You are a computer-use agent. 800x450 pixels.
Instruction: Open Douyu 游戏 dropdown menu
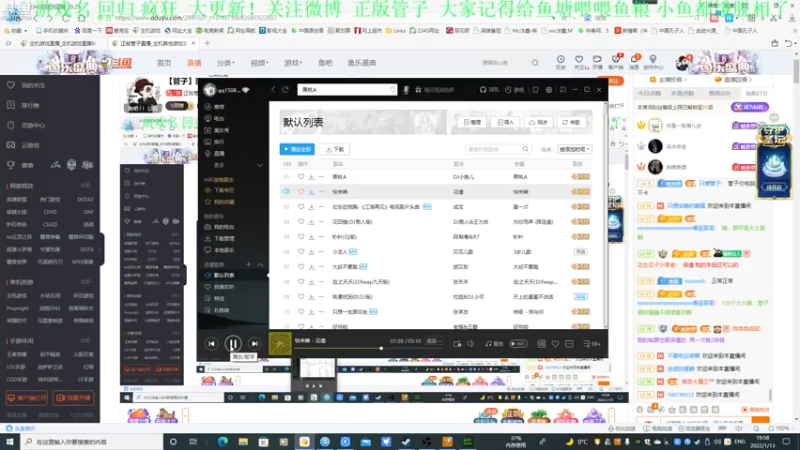pyautogui.click(x=293, y=63)
